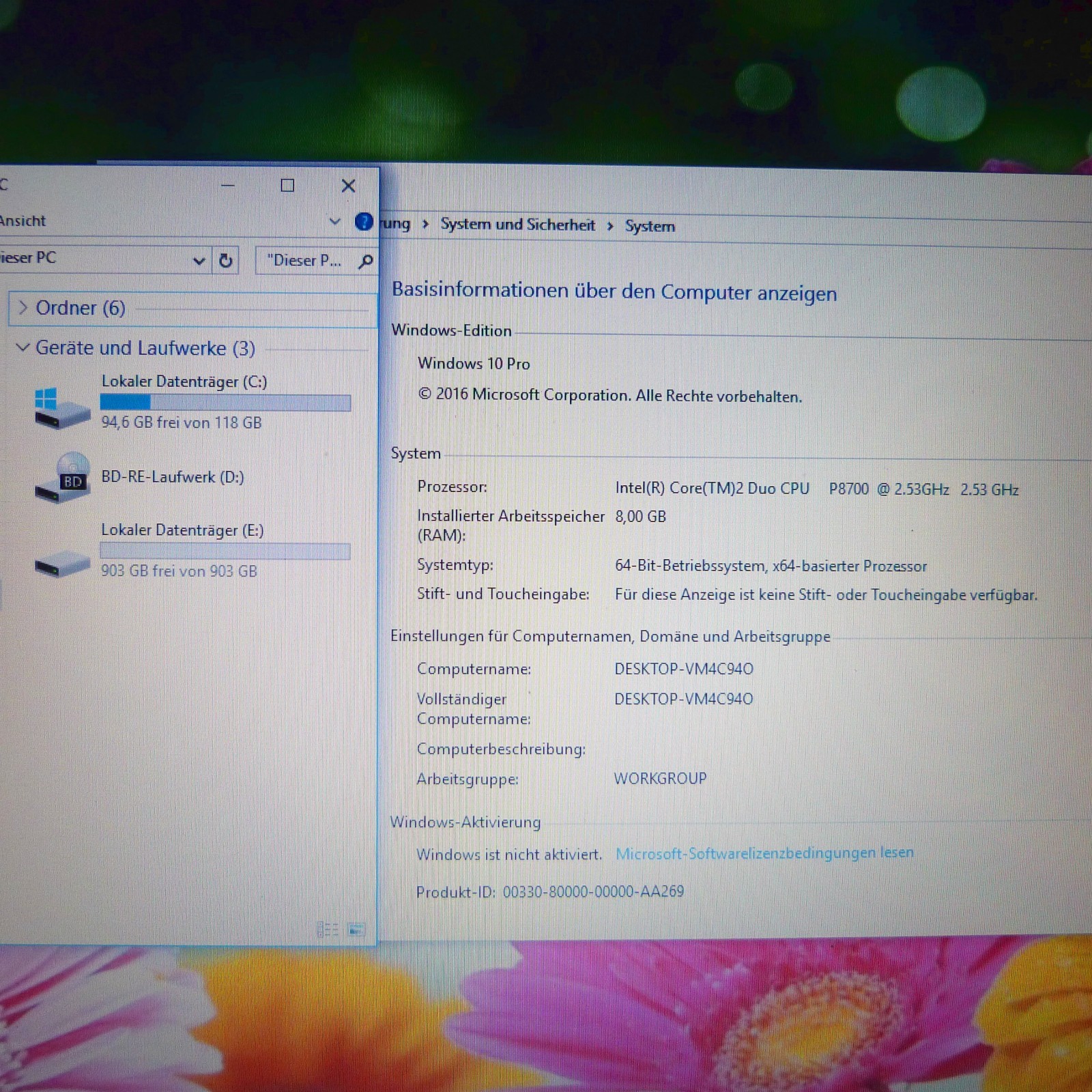1092x1092 pixels.
Task: Open the E: local drive icon
Action: 61,564
